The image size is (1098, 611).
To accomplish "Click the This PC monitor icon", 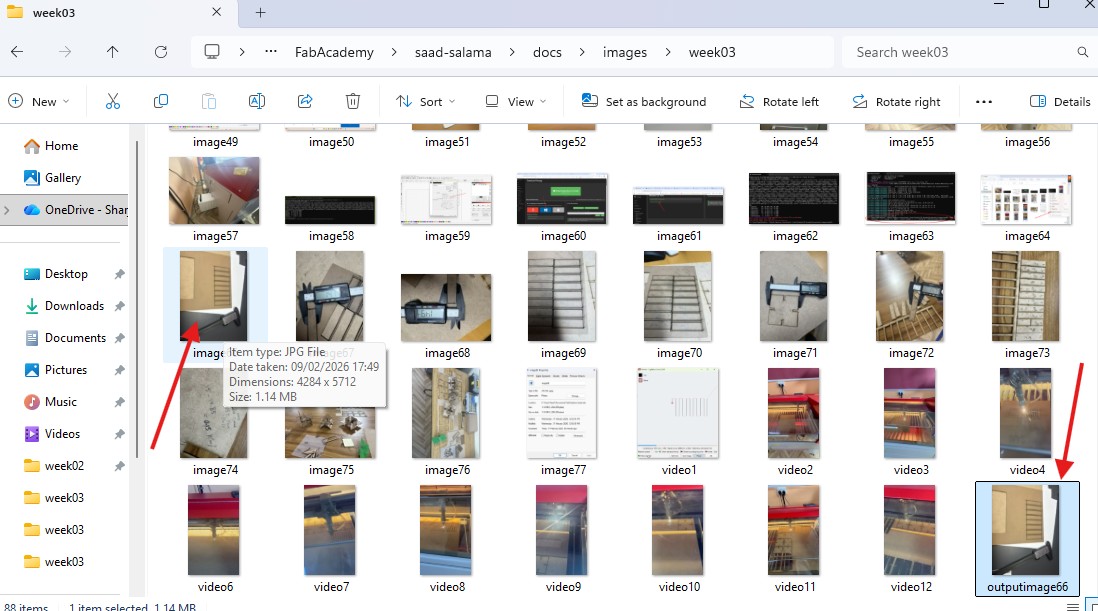I will (x=211, y=52).
